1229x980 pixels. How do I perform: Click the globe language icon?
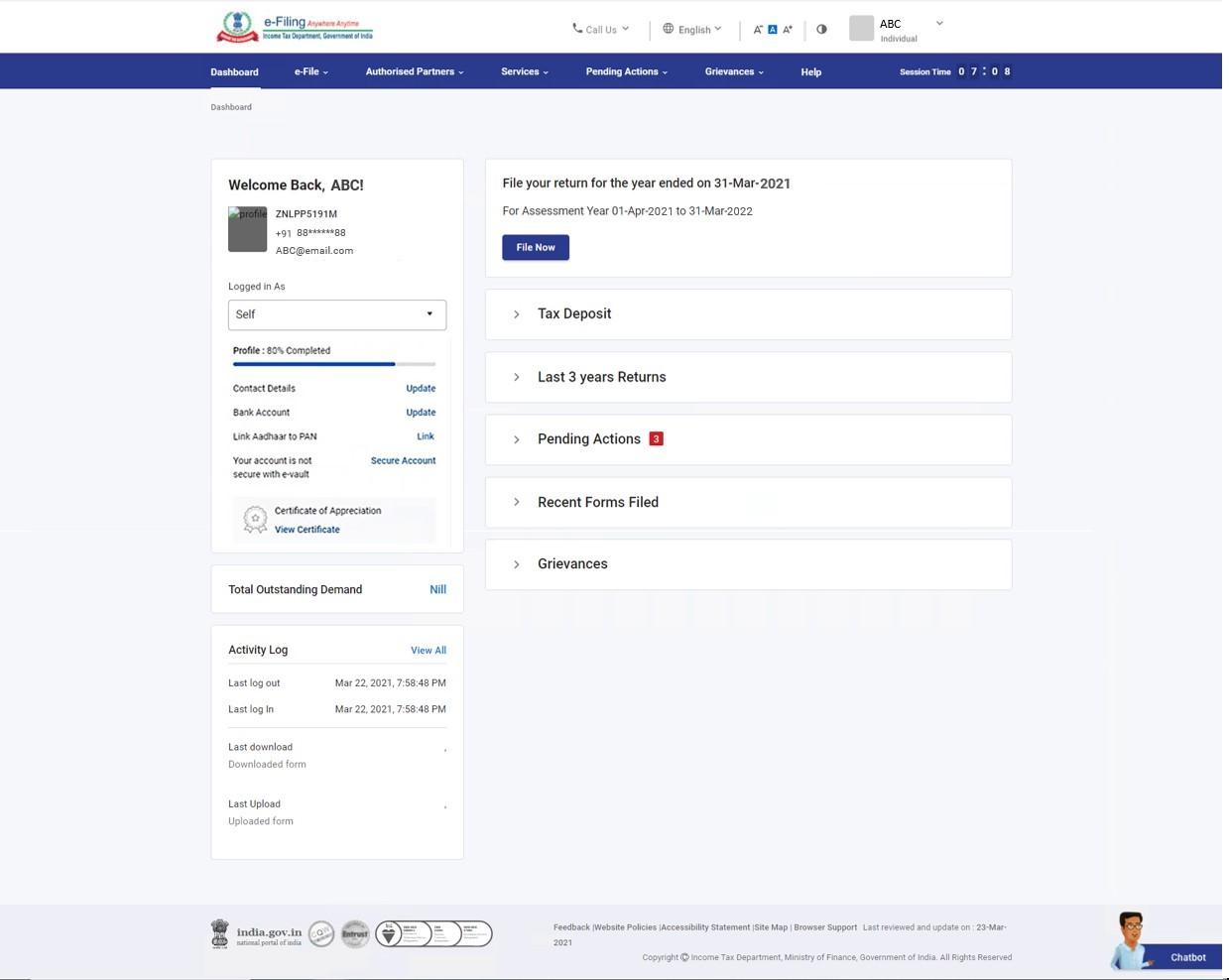(x=669, y=29)
